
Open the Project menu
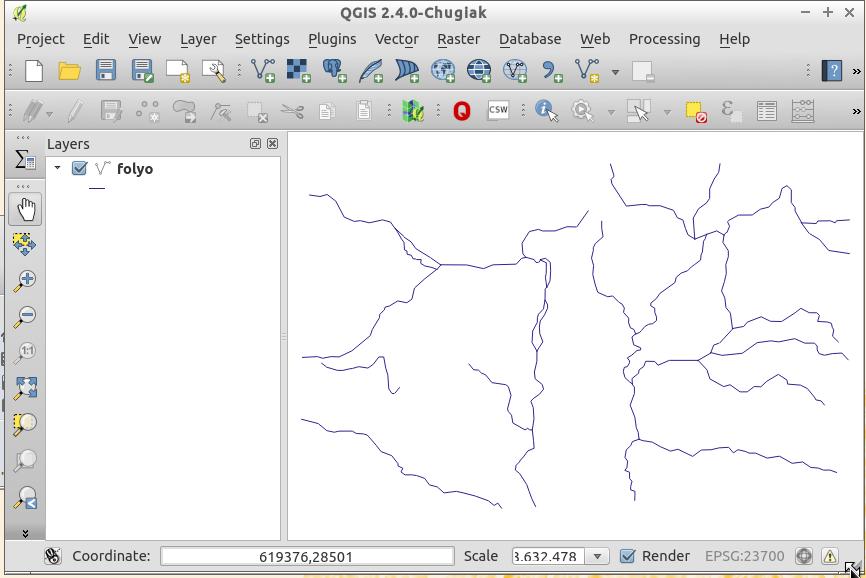(x=41, y=39)
